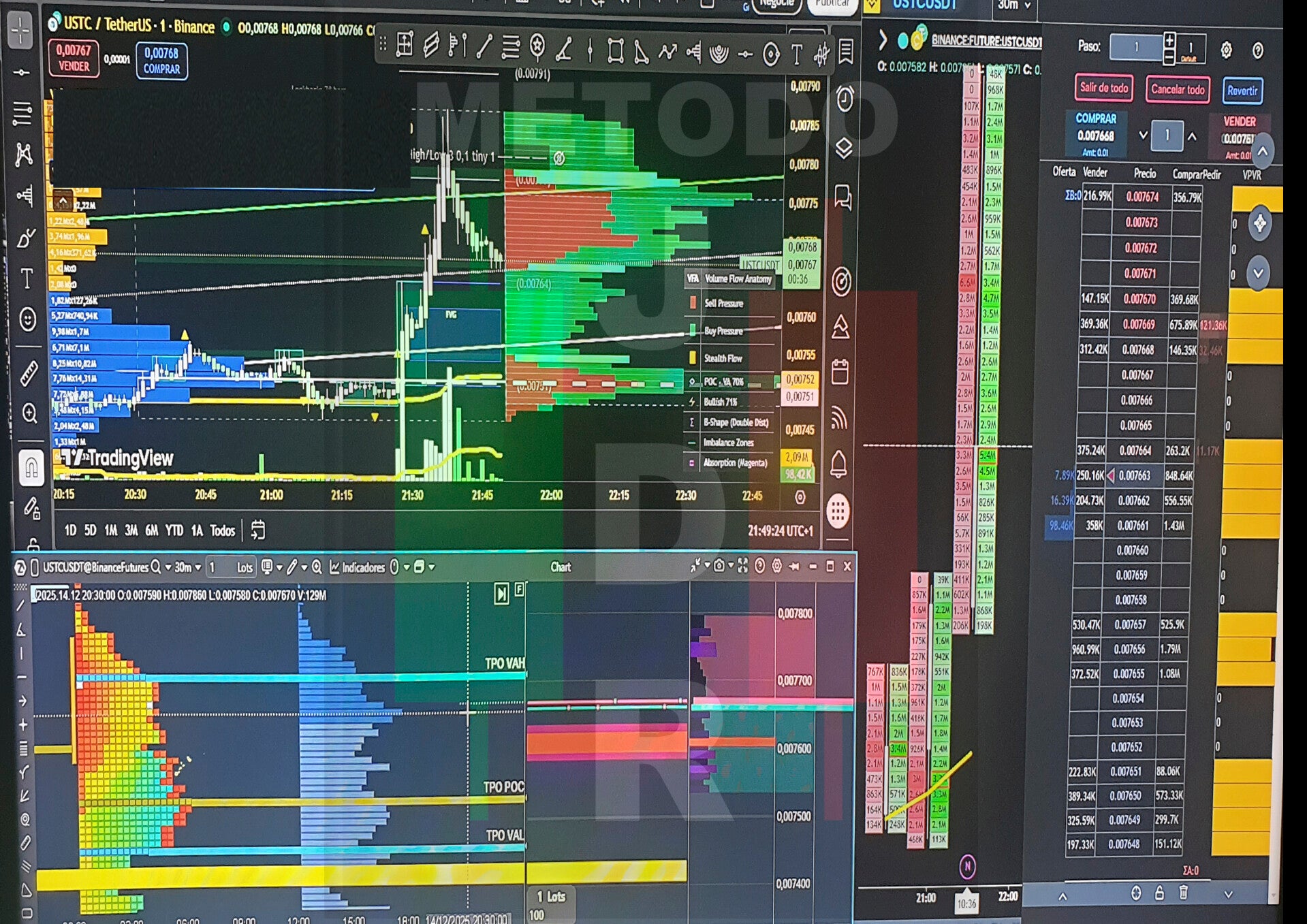Click the help question mark next to Paso
Viewport: 1307px width, 924px height.
1257,50
